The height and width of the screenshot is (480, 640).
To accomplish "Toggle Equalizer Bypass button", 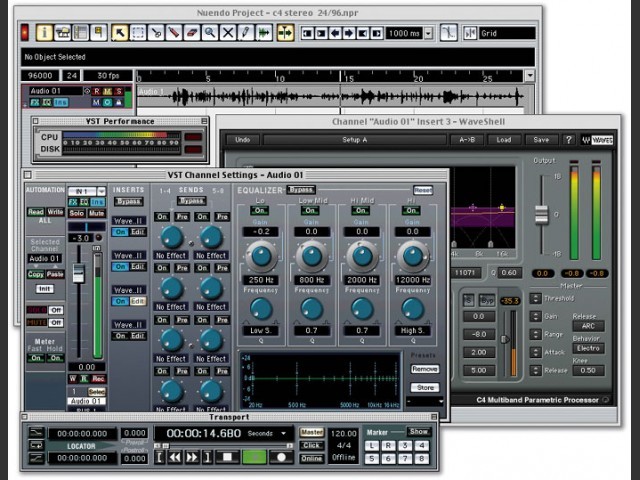I will (301, 190).
